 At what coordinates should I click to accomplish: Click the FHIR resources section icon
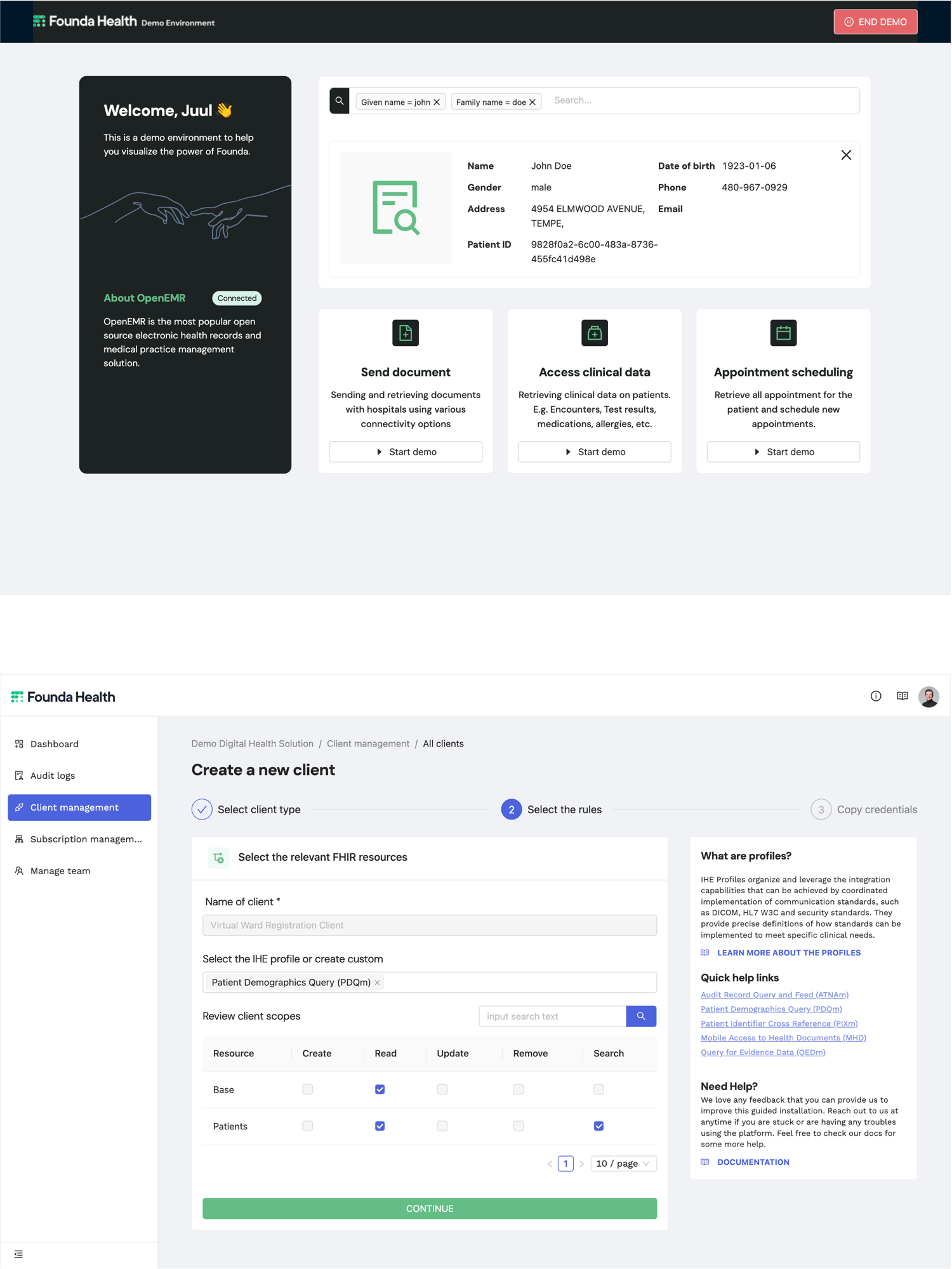pos(218,858)
